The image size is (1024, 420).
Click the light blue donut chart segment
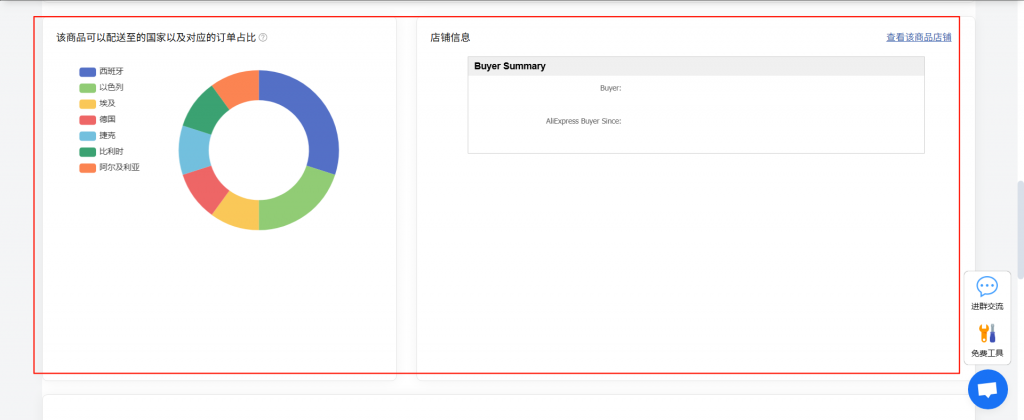194,150
